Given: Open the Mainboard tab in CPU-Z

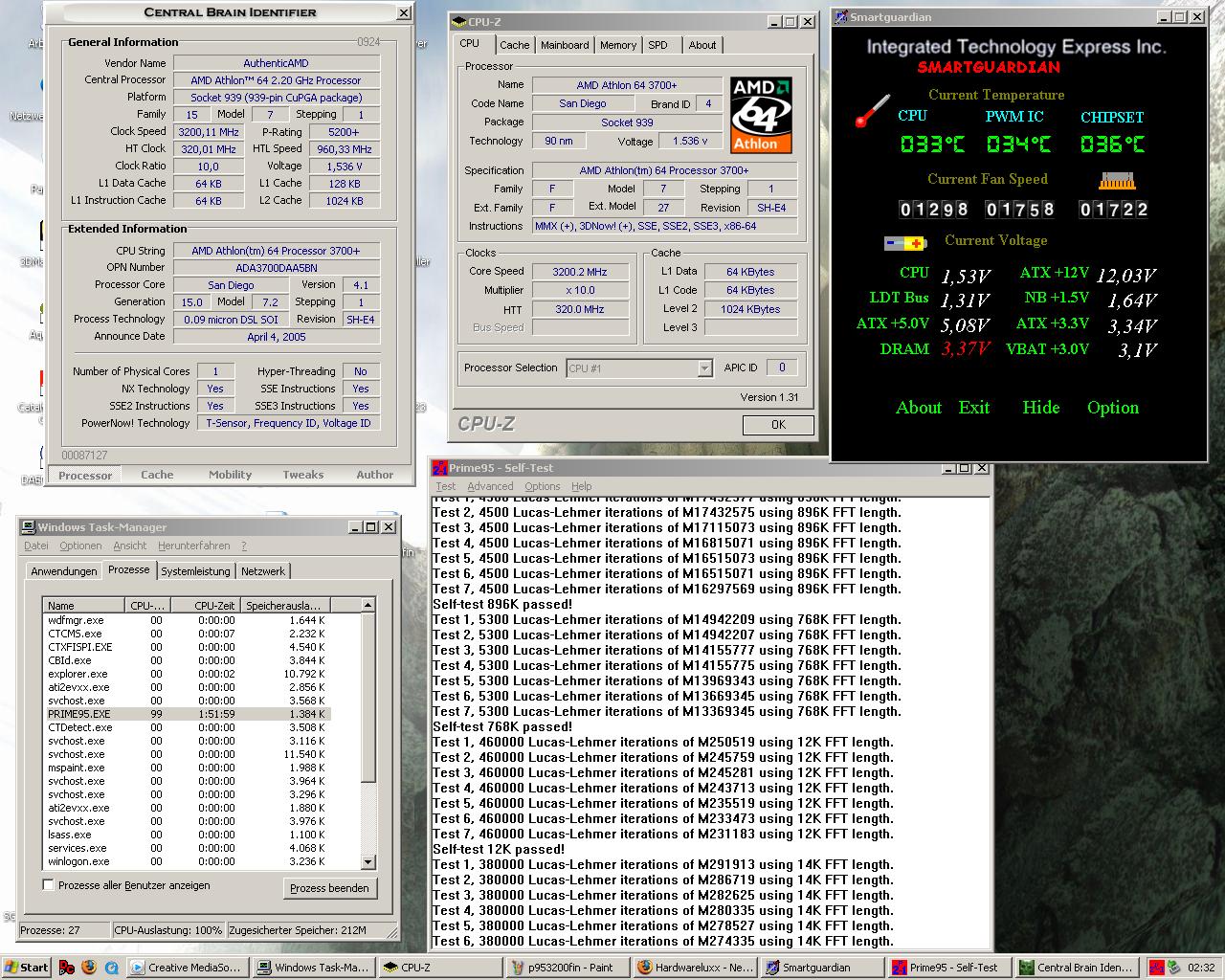Looking at the screenshot, I should pyautogui.click(x=565, y=45).
